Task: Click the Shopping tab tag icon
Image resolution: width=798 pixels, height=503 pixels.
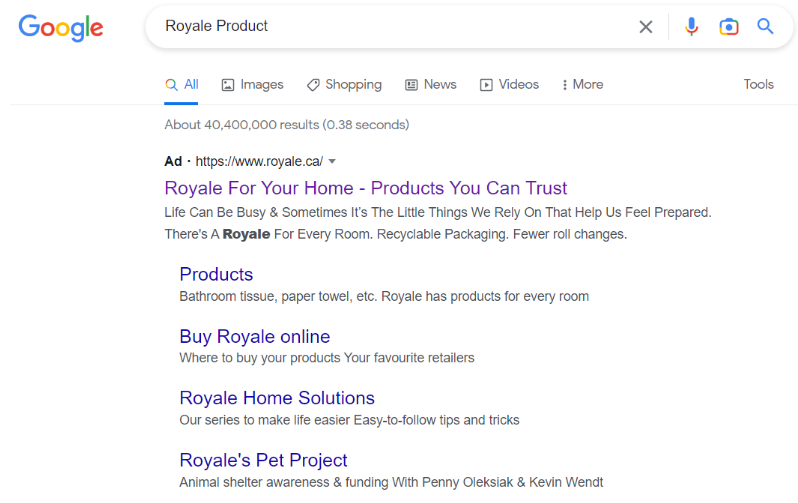Action: click(313, 85)
